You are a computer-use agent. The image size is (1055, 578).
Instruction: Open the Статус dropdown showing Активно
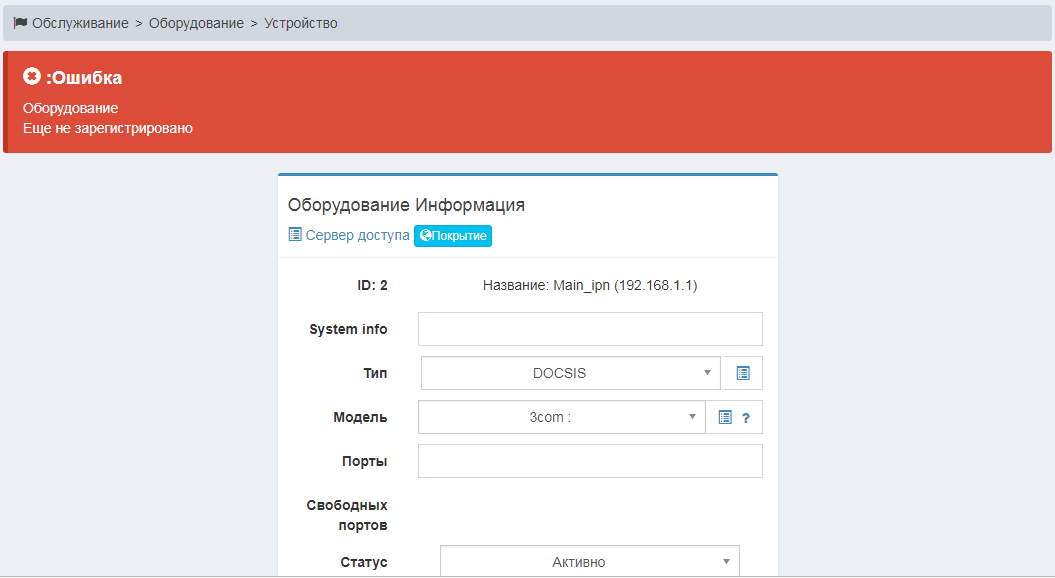point(578,562)
